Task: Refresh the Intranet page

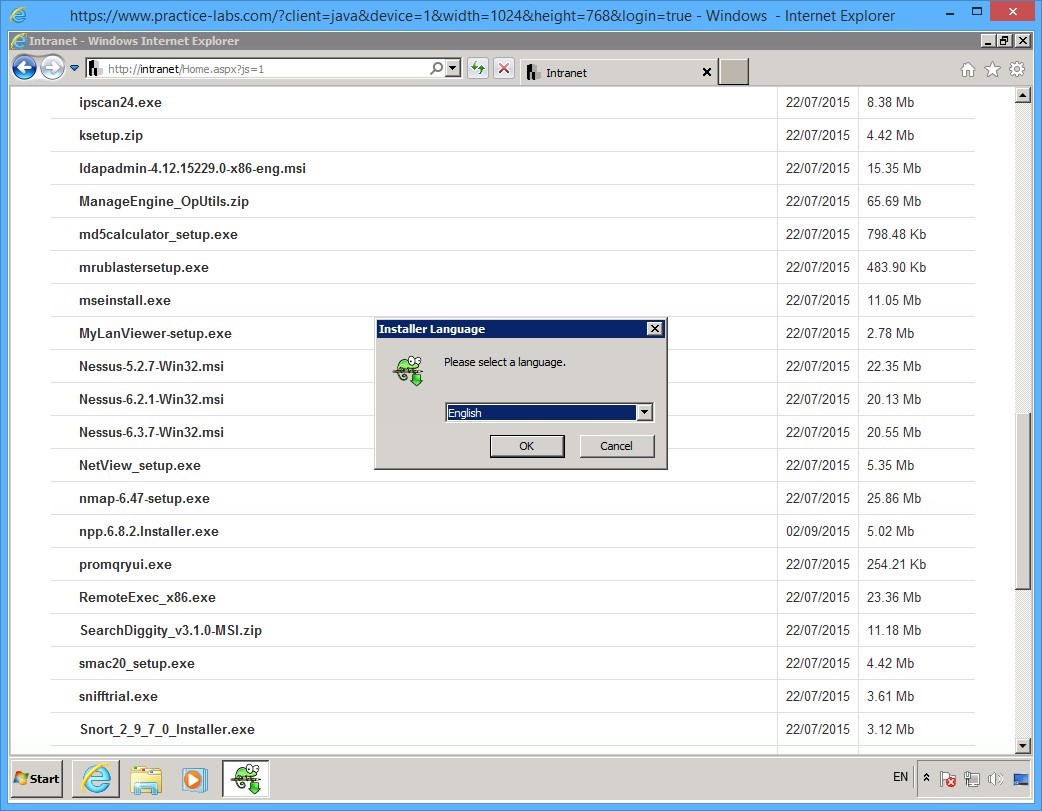Action: pyautogui.click(x=478, y=68)
